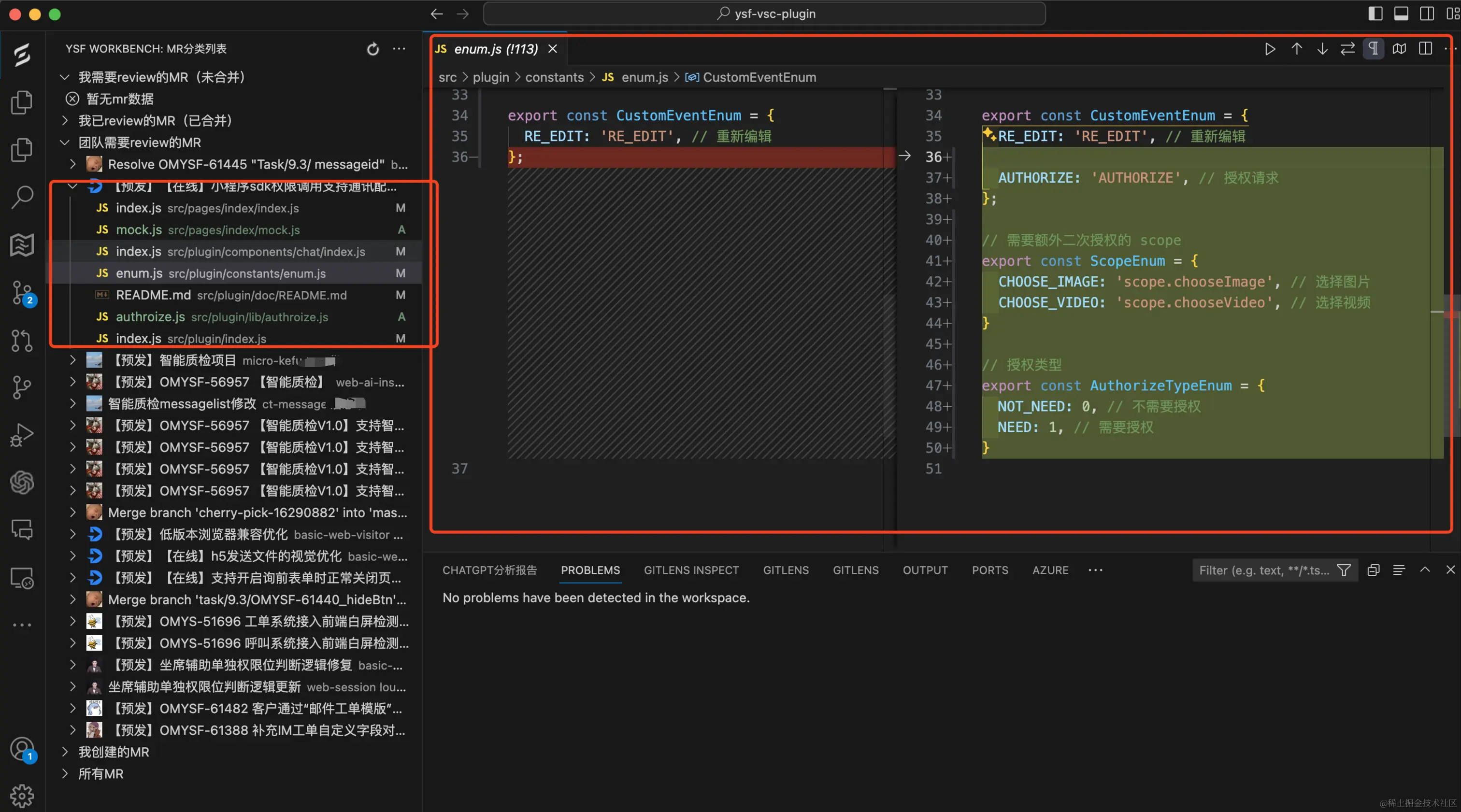Screen dimensions: 1461x812
Task: Switch to the AZURE panel tab
Action: coord(1050,570)
